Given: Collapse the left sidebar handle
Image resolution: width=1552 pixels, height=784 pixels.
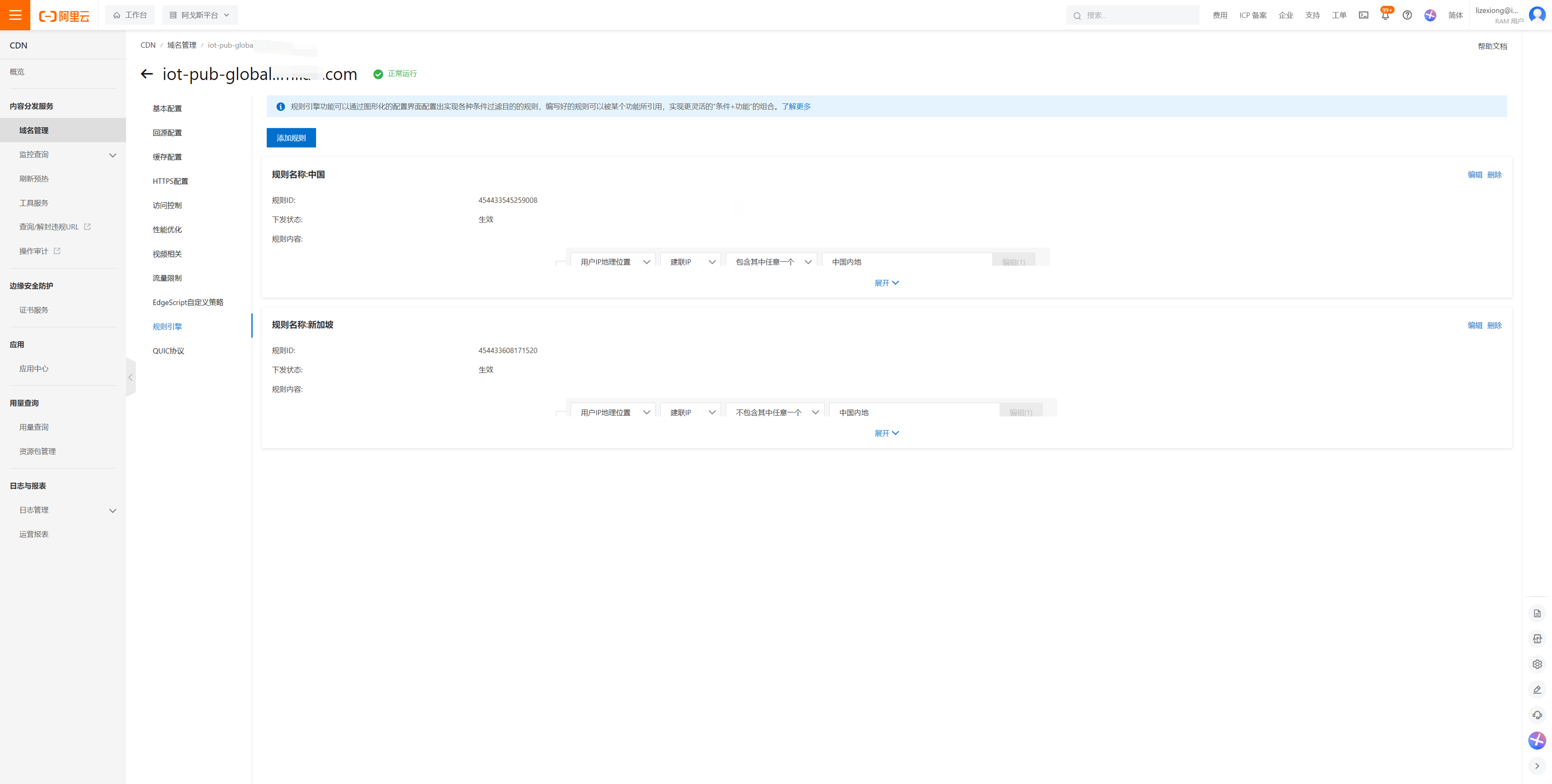Looking at the screenshot, I should pos(130,378).
